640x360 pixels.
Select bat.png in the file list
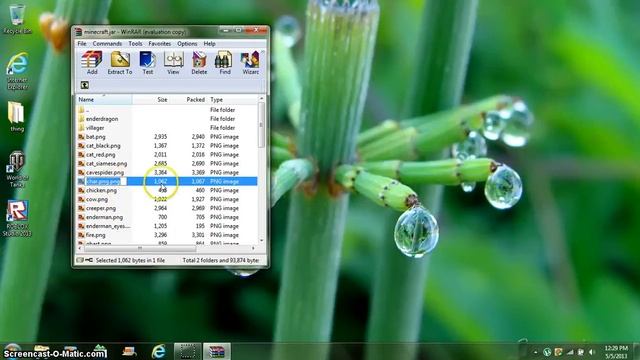[x=167, y=137]
